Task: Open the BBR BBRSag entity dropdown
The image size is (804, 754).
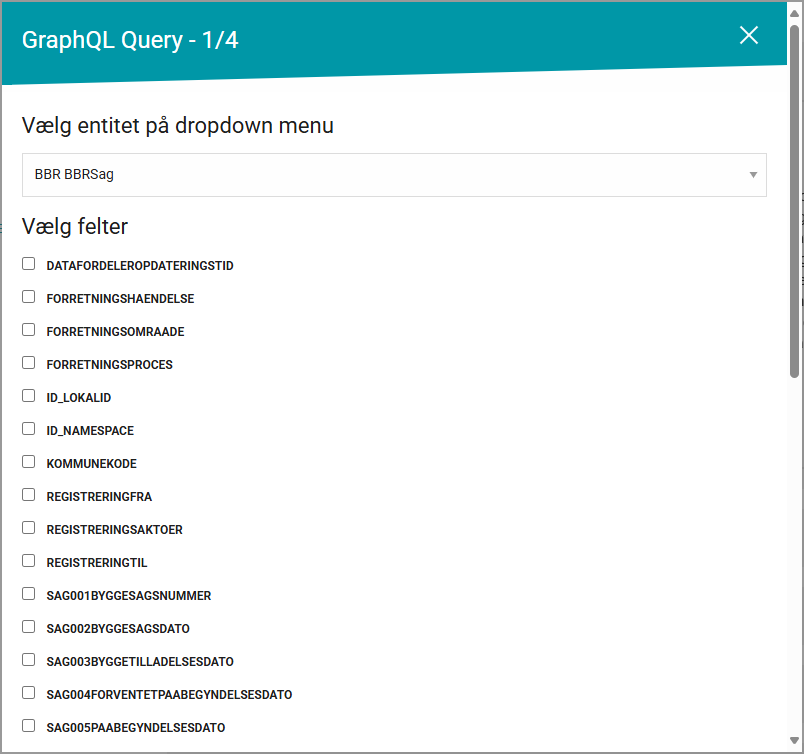Action: click(394, 175)
